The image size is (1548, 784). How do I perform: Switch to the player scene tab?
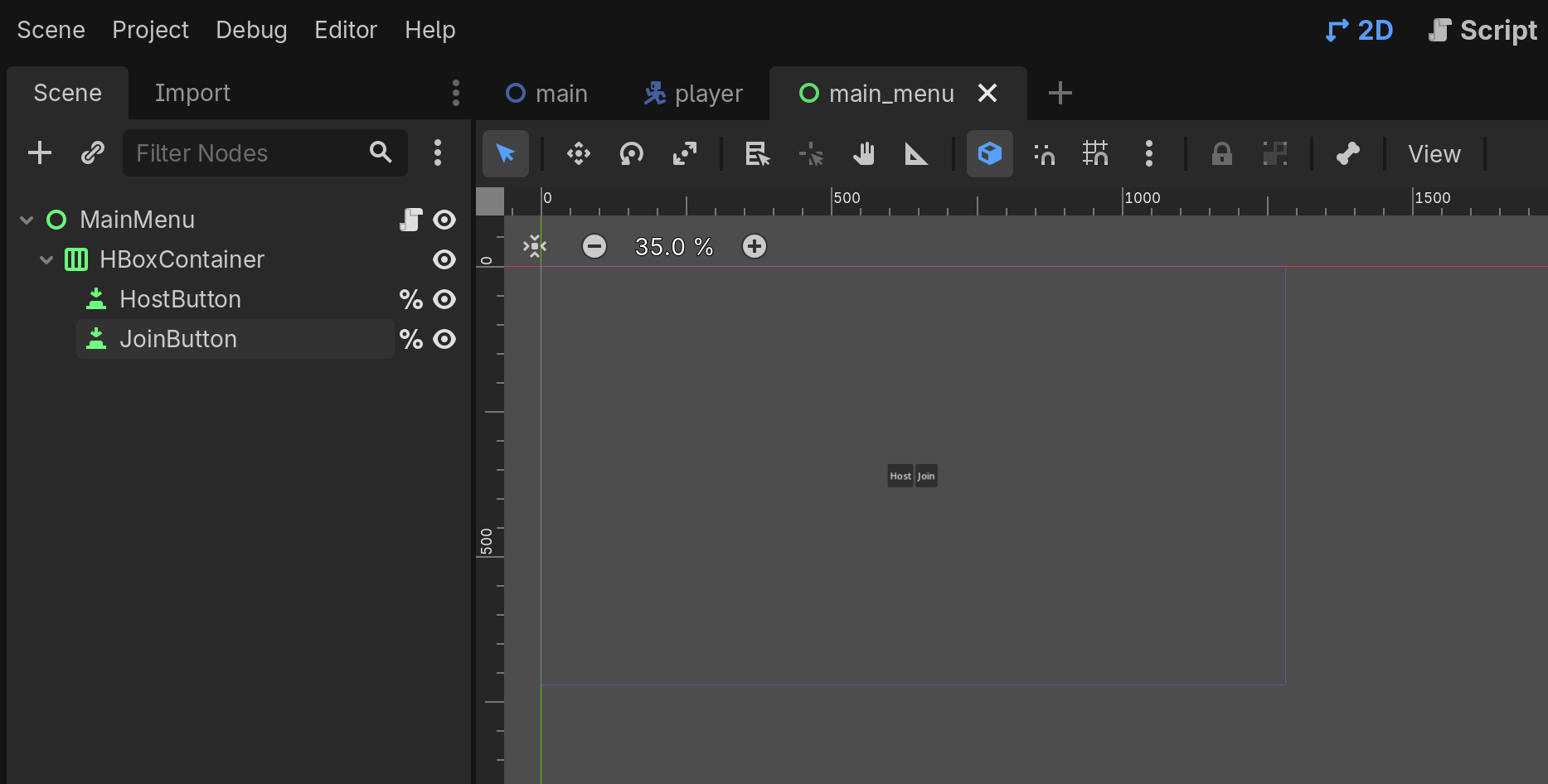click(x=693, y=94)
